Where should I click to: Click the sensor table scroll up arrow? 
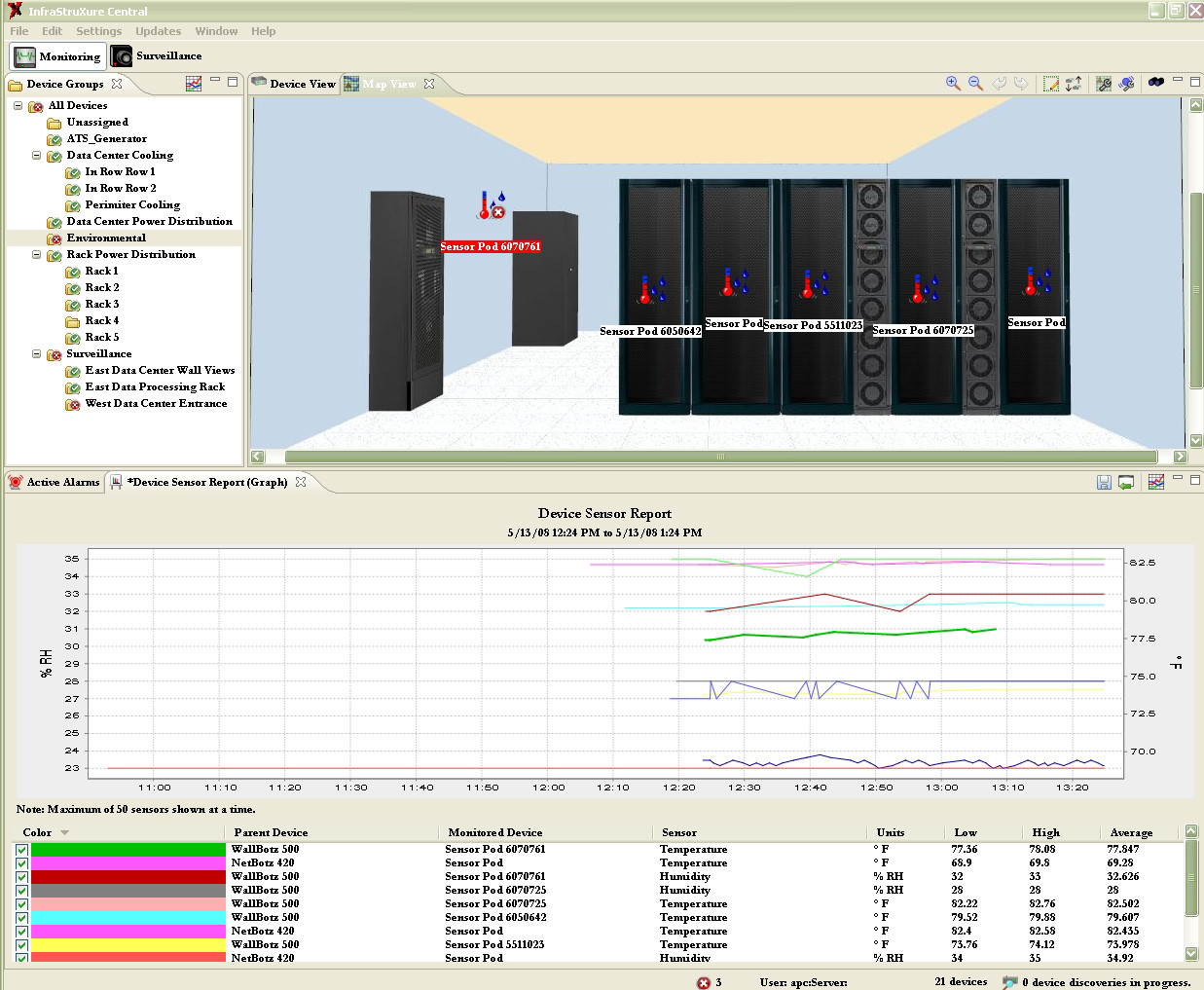click(x=1191, y=832)
